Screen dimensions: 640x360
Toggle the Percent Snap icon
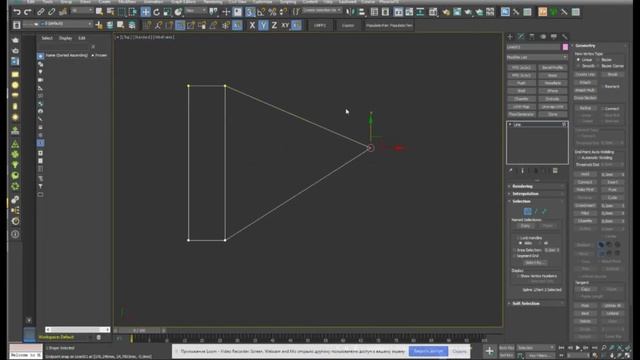272,12
